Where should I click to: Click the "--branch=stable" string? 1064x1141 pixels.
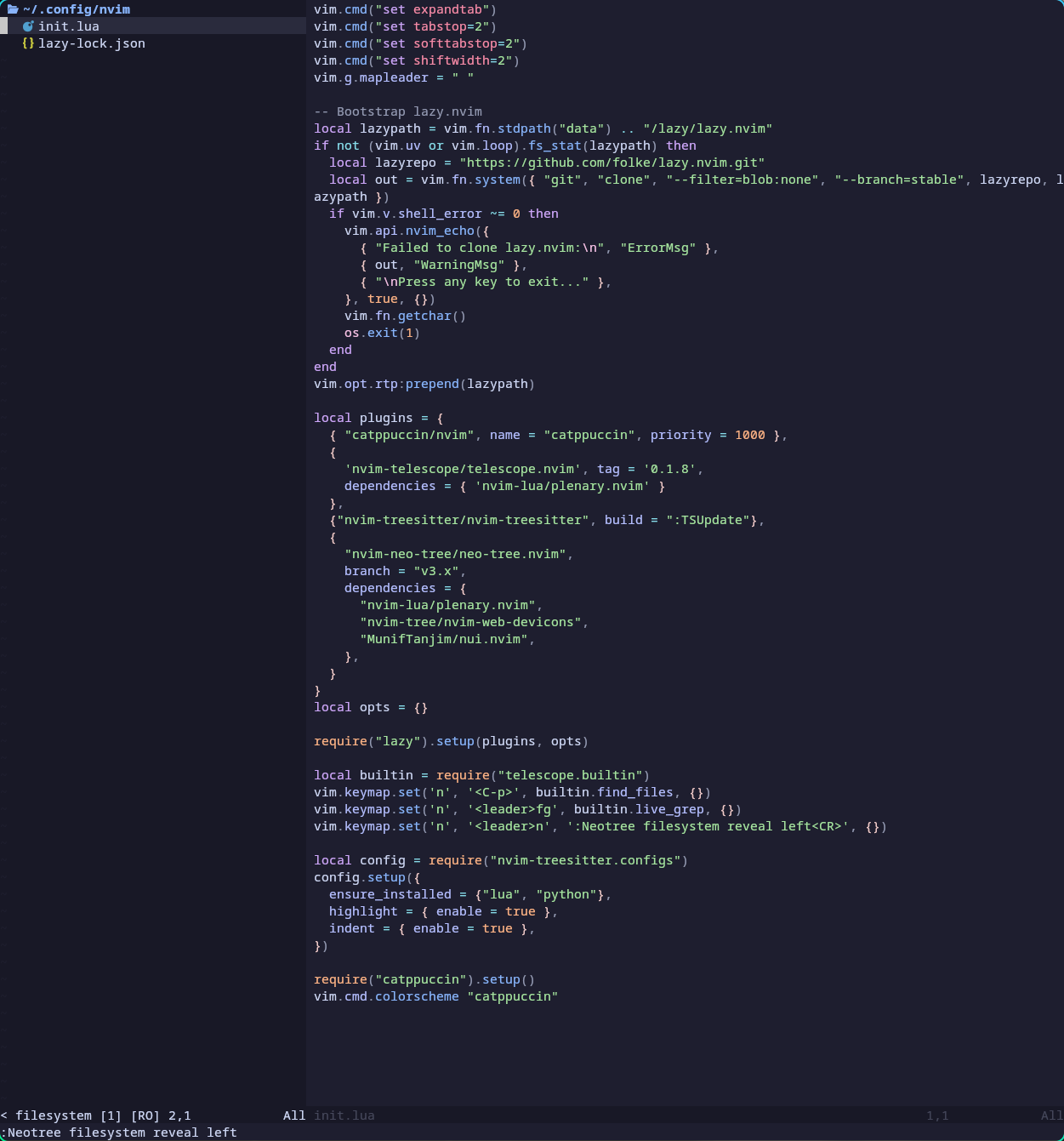click(899, 180)
